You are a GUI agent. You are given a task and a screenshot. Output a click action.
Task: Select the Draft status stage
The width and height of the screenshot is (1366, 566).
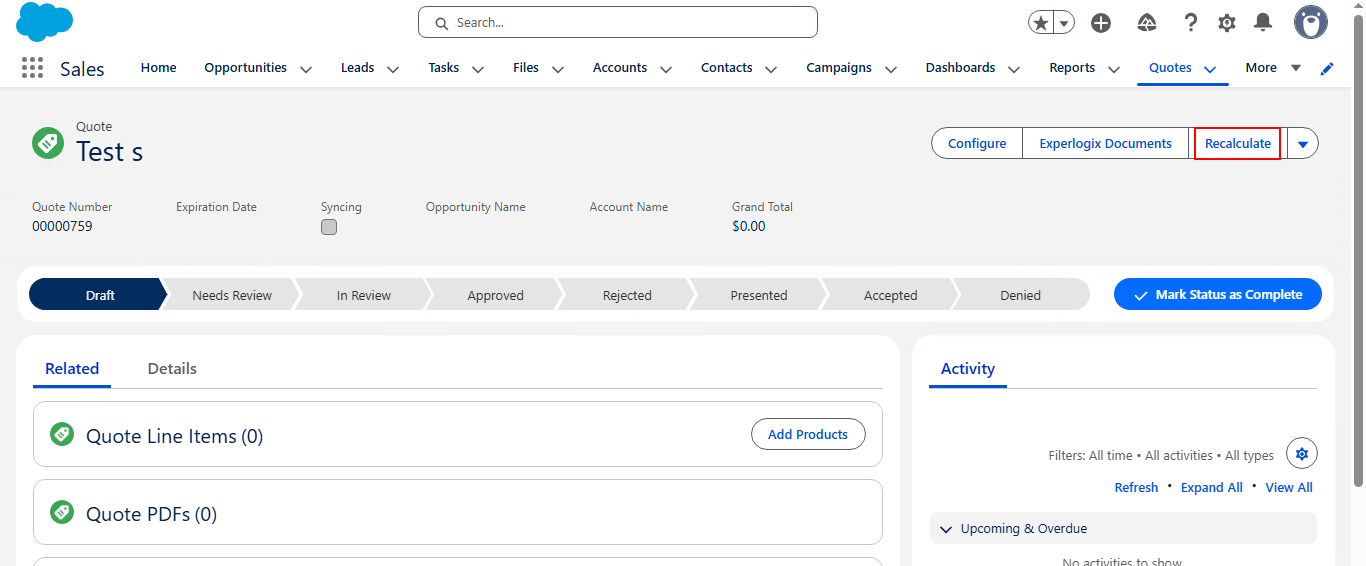(x=99, y=295)
